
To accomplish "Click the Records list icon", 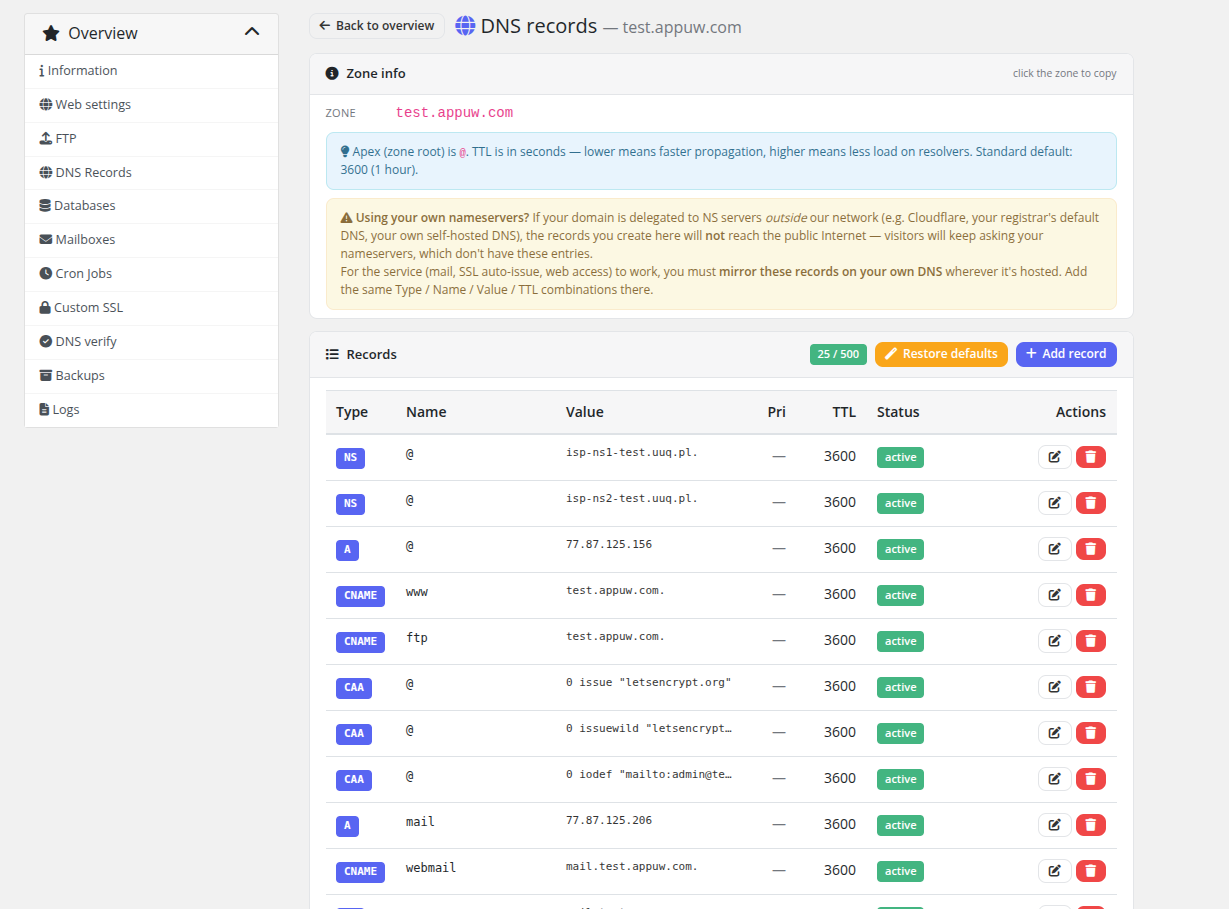I will click(332, 354).
